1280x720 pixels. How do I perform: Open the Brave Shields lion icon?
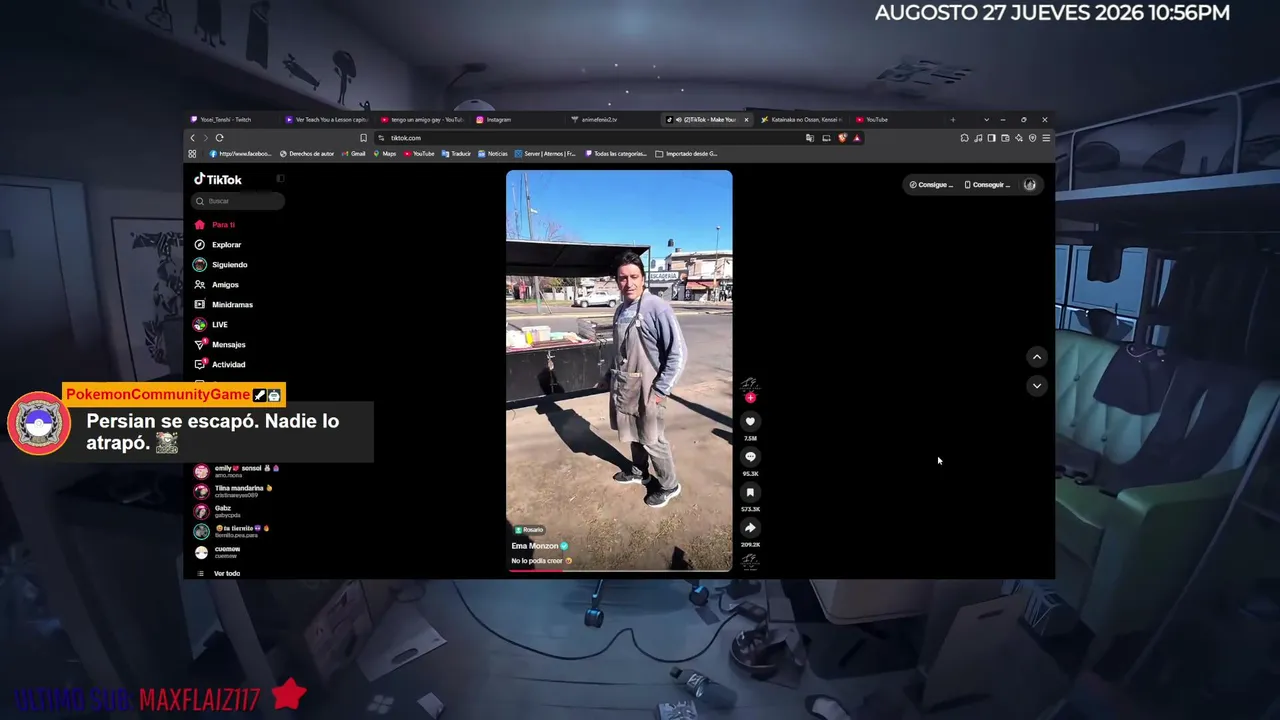[x=843, y=138]
